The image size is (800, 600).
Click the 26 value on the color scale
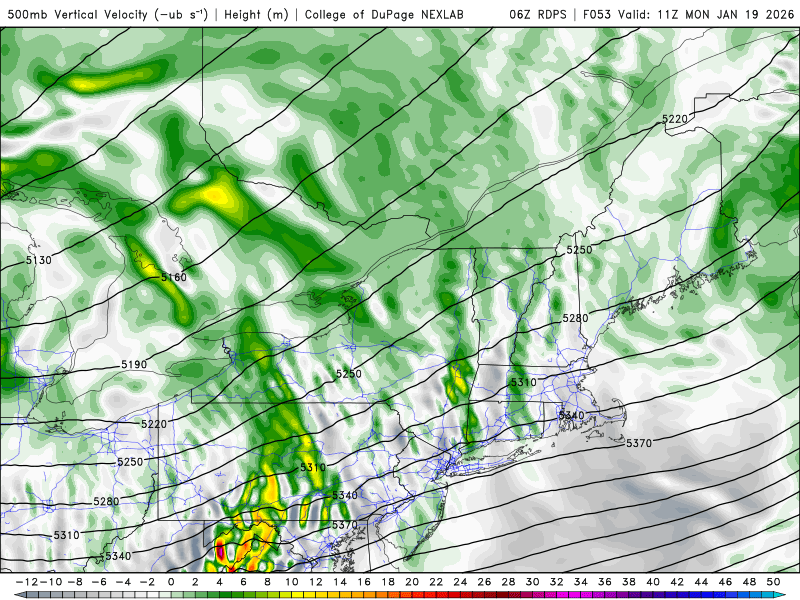484,582
